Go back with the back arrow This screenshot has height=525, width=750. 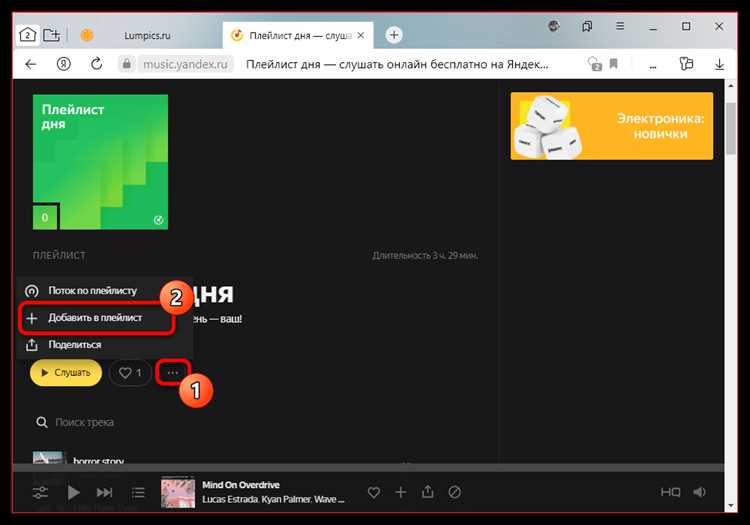(31, 64)
